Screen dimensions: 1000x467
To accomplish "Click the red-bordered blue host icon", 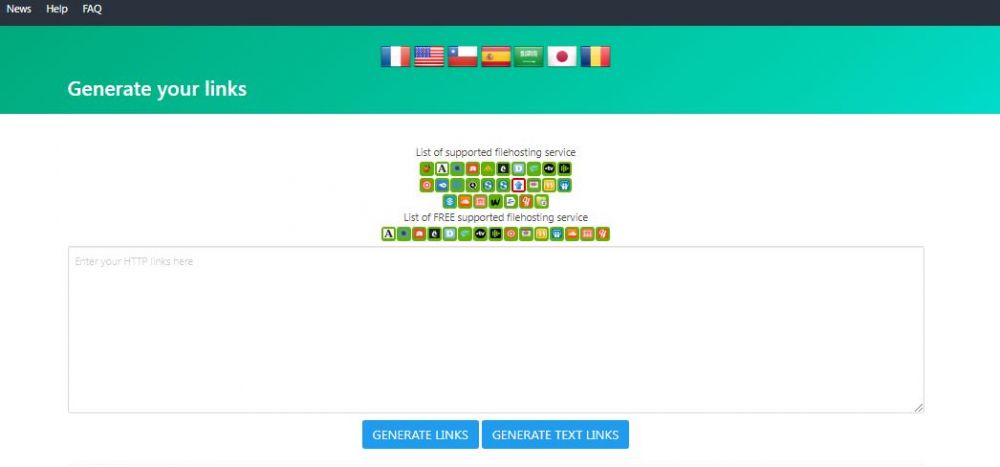I will point(518,185).
